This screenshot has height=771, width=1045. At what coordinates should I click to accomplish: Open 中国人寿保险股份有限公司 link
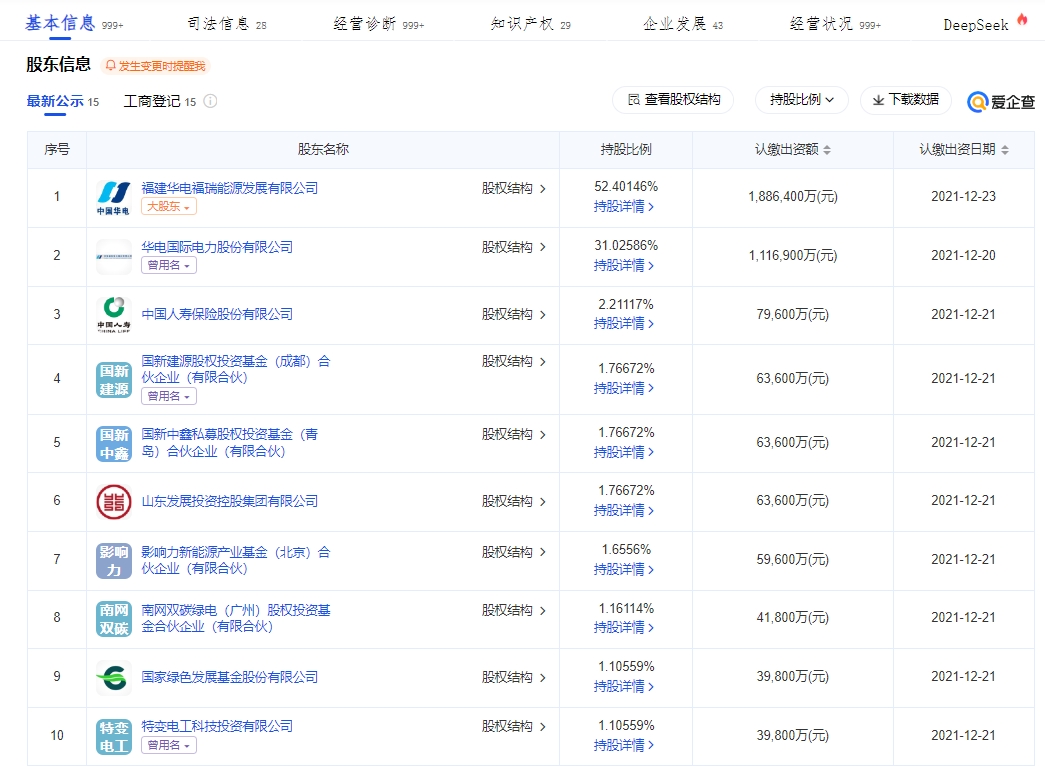217,314
